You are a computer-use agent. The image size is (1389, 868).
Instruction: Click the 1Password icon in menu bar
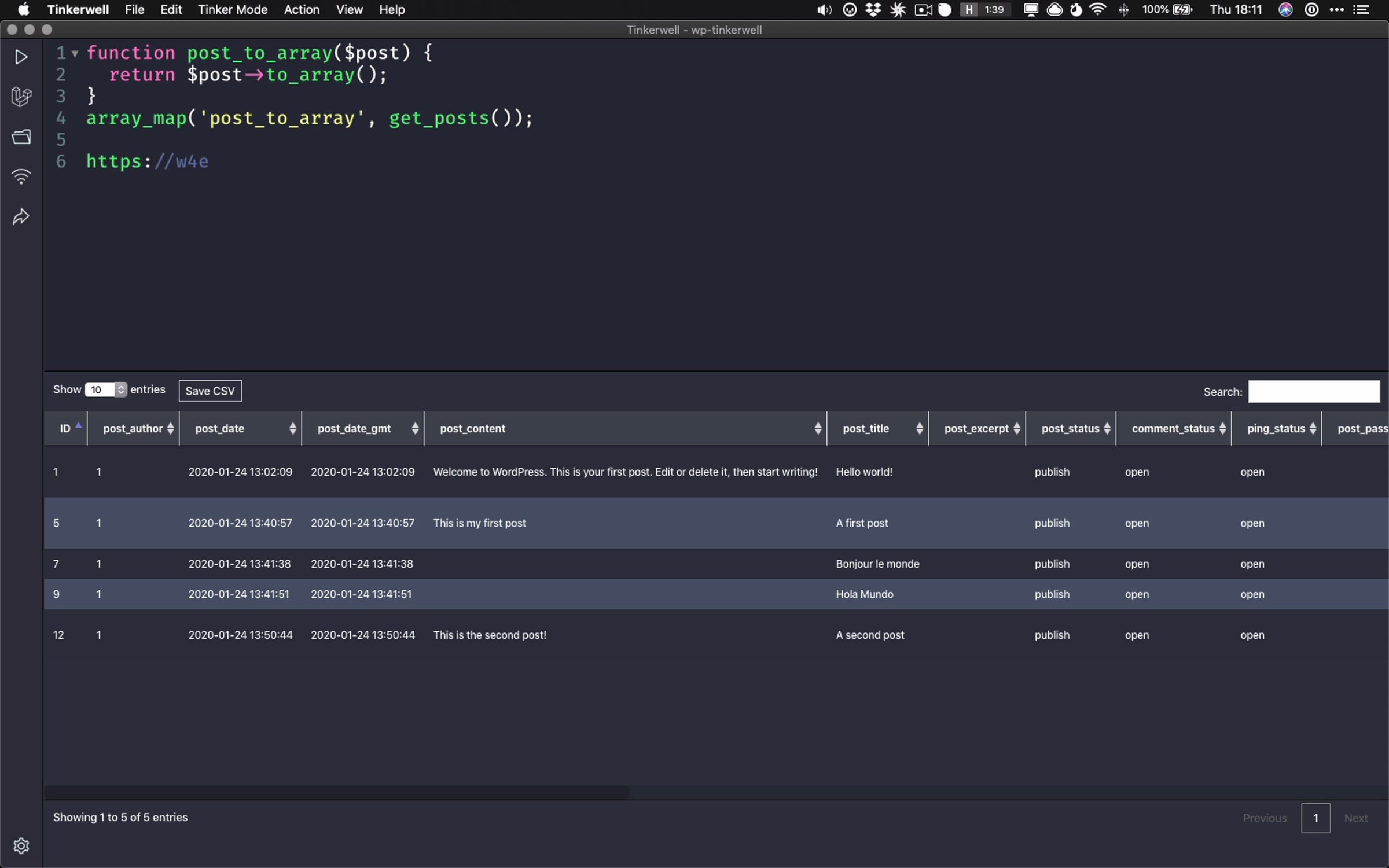pos(1311,9)
